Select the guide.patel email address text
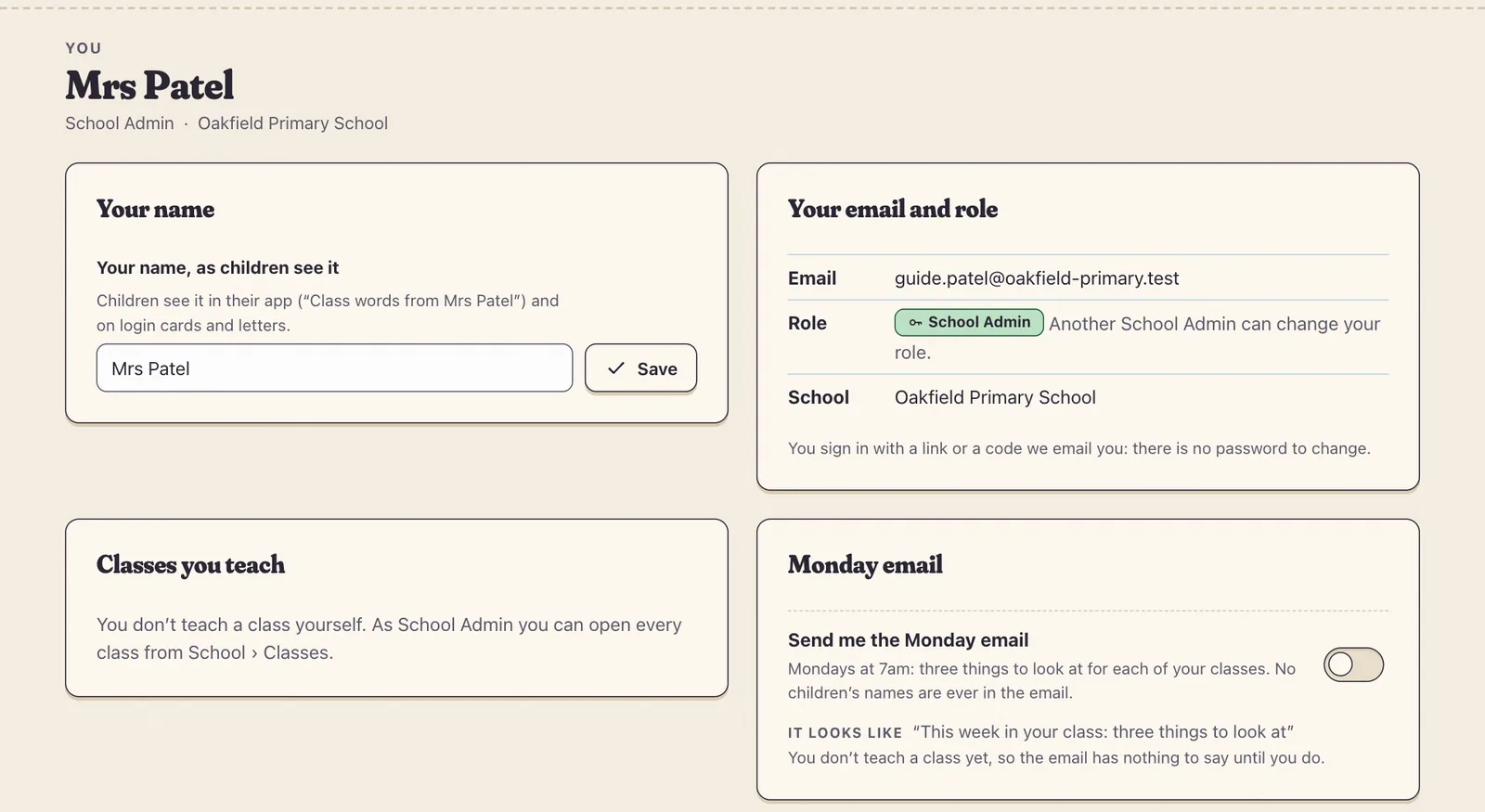1485x812 pixels. point(1037,278)
